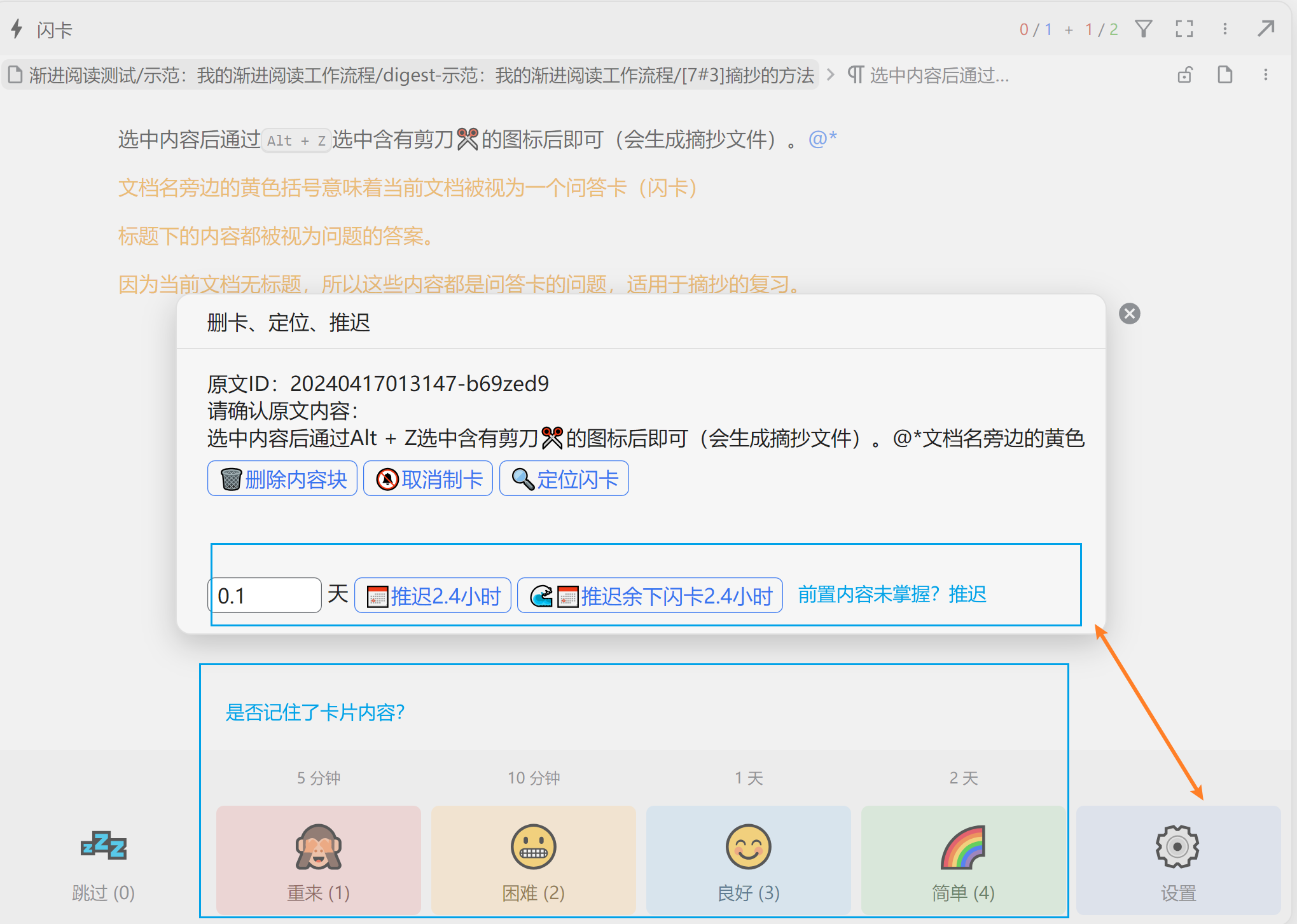The height and width of the screenshot is (924, 1297).
Task: Toggle fullscreen mode for the flashcard panel
Action: [1184, 29]
